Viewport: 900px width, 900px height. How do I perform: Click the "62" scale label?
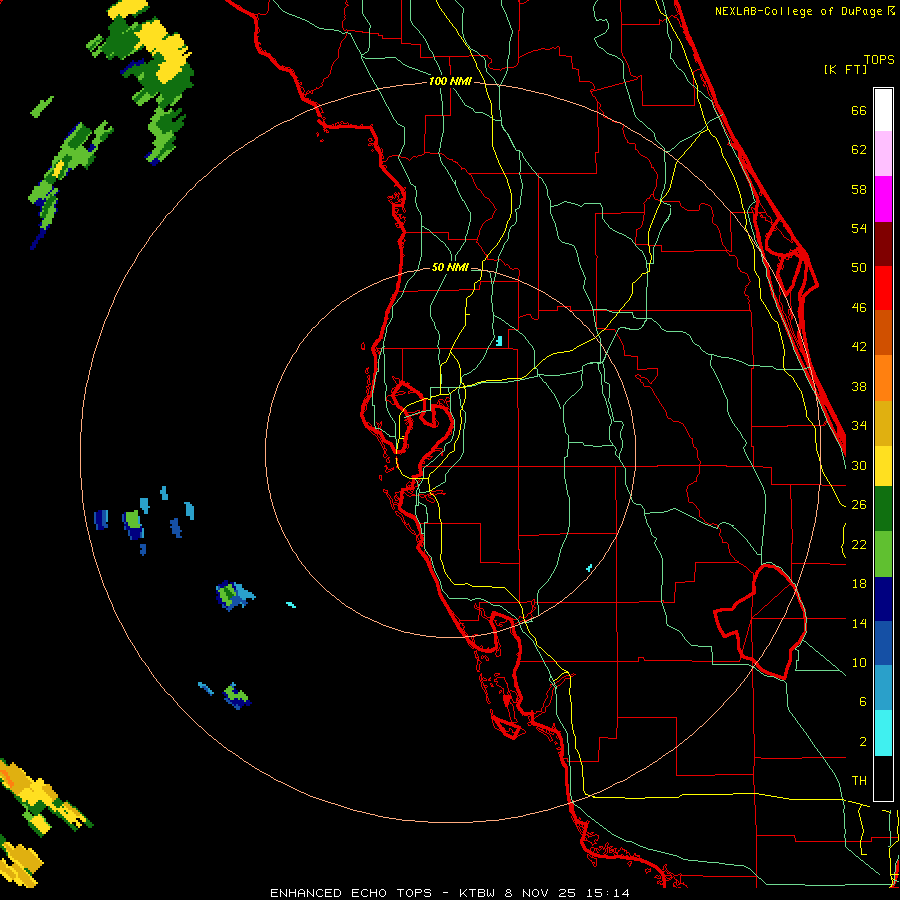(859, 150)
